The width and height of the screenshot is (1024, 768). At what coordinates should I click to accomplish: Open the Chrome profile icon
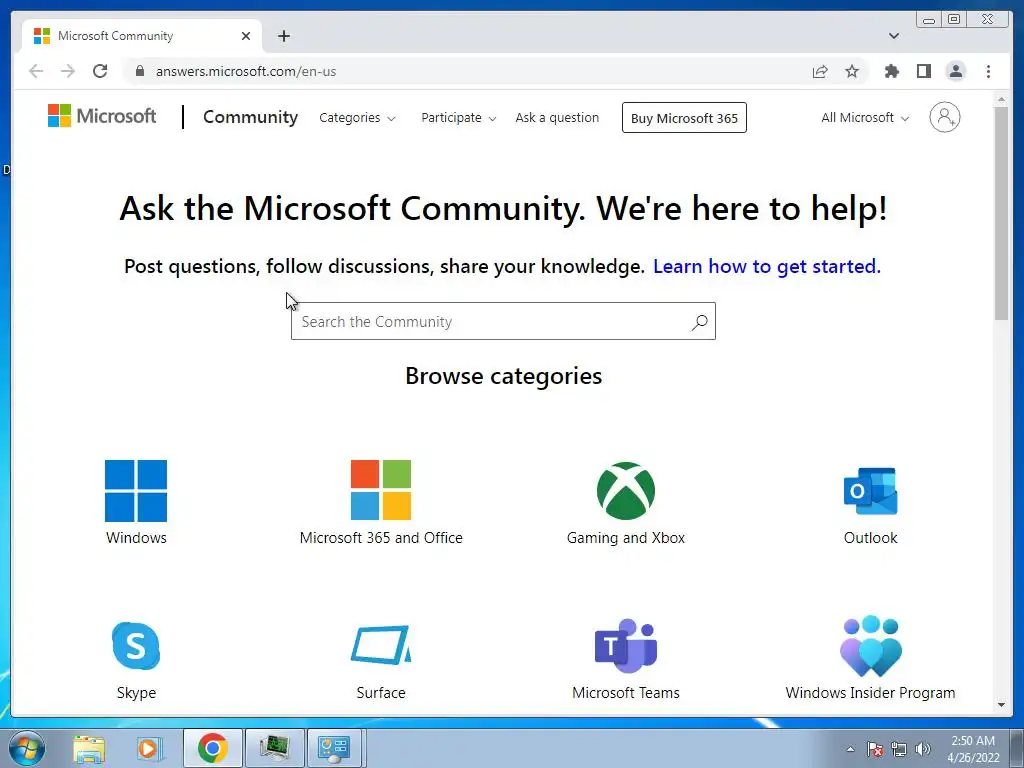(x=955, y=71)
